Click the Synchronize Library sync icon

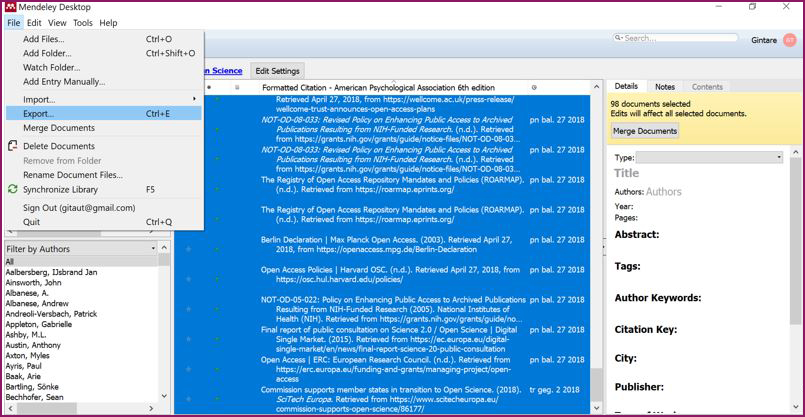tap(13, 189)
